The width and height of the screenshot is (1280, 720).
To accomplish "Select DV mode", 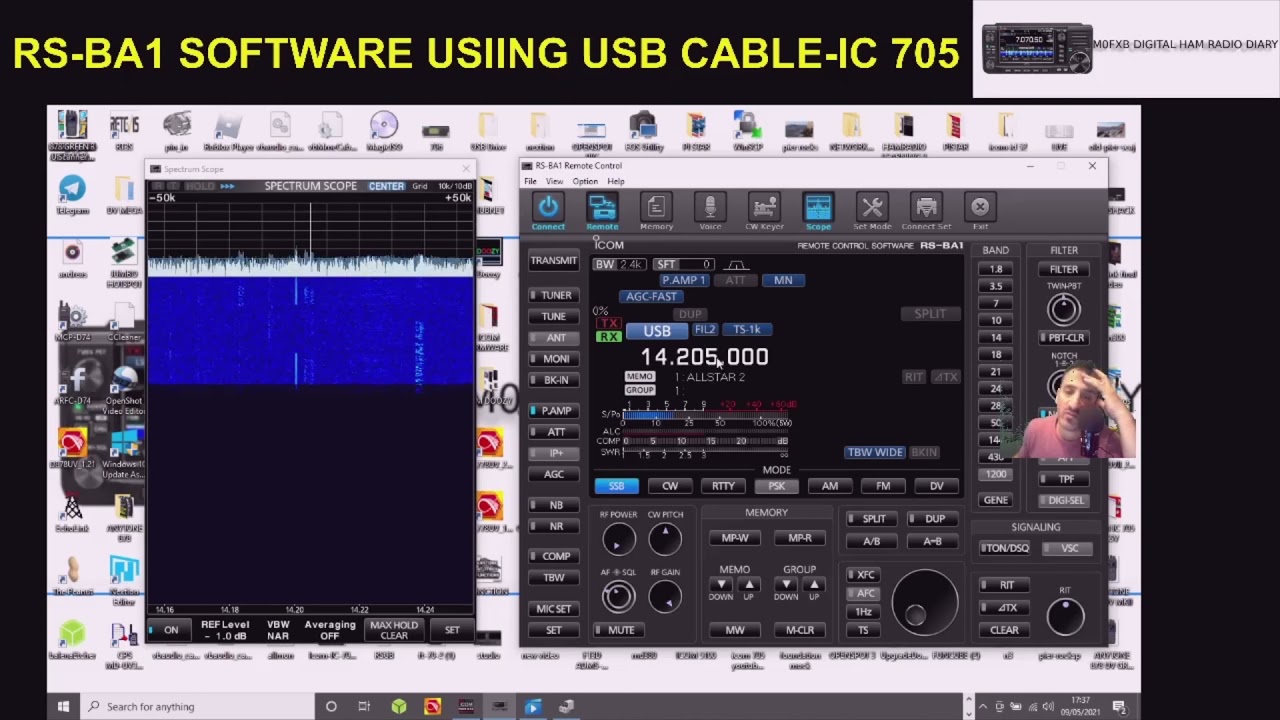I will (936, 486).
